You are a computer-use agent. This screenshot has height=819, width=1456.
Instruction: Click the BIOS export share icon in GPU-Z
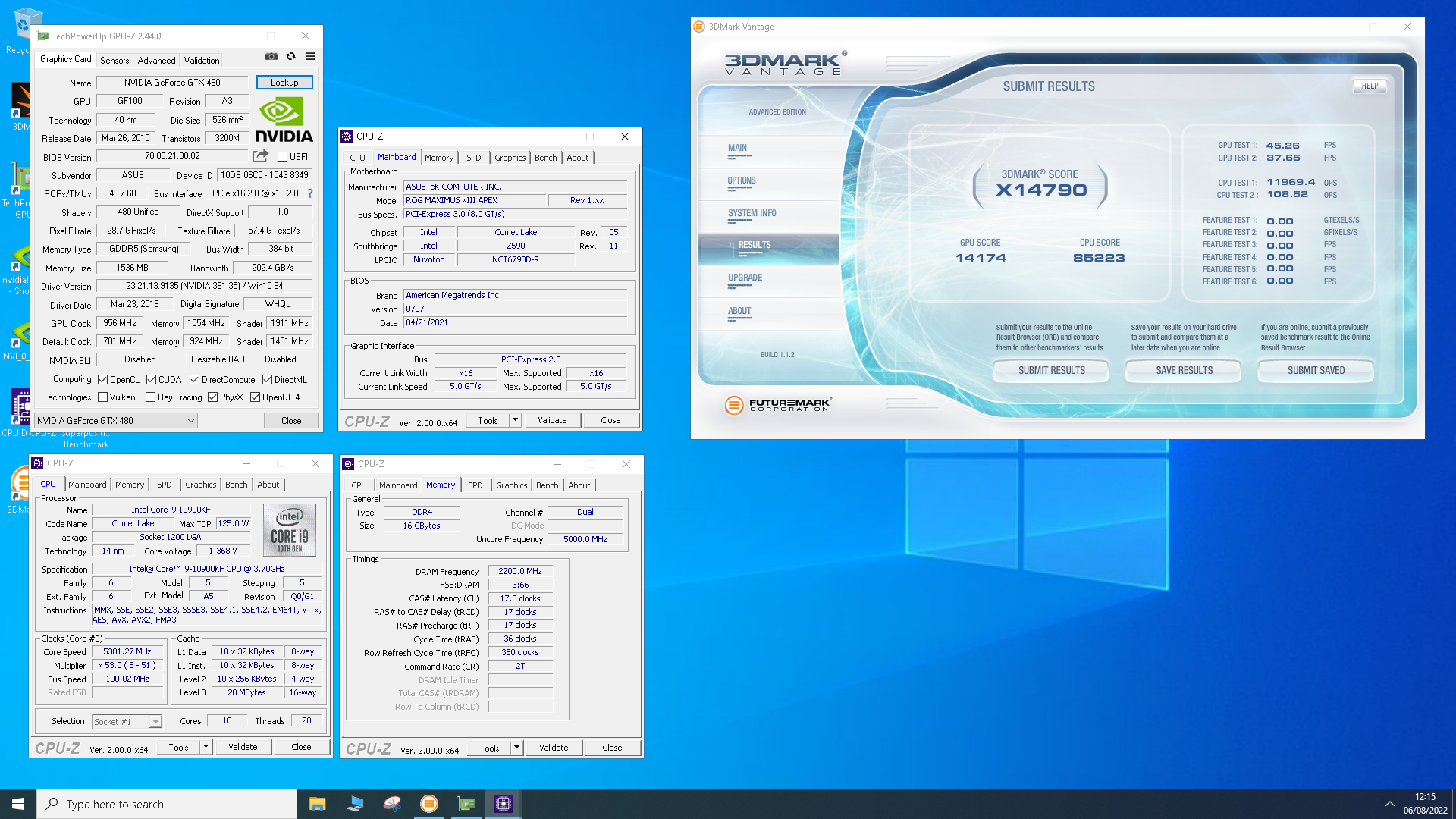pyautogui.click(x=260, y=156)
